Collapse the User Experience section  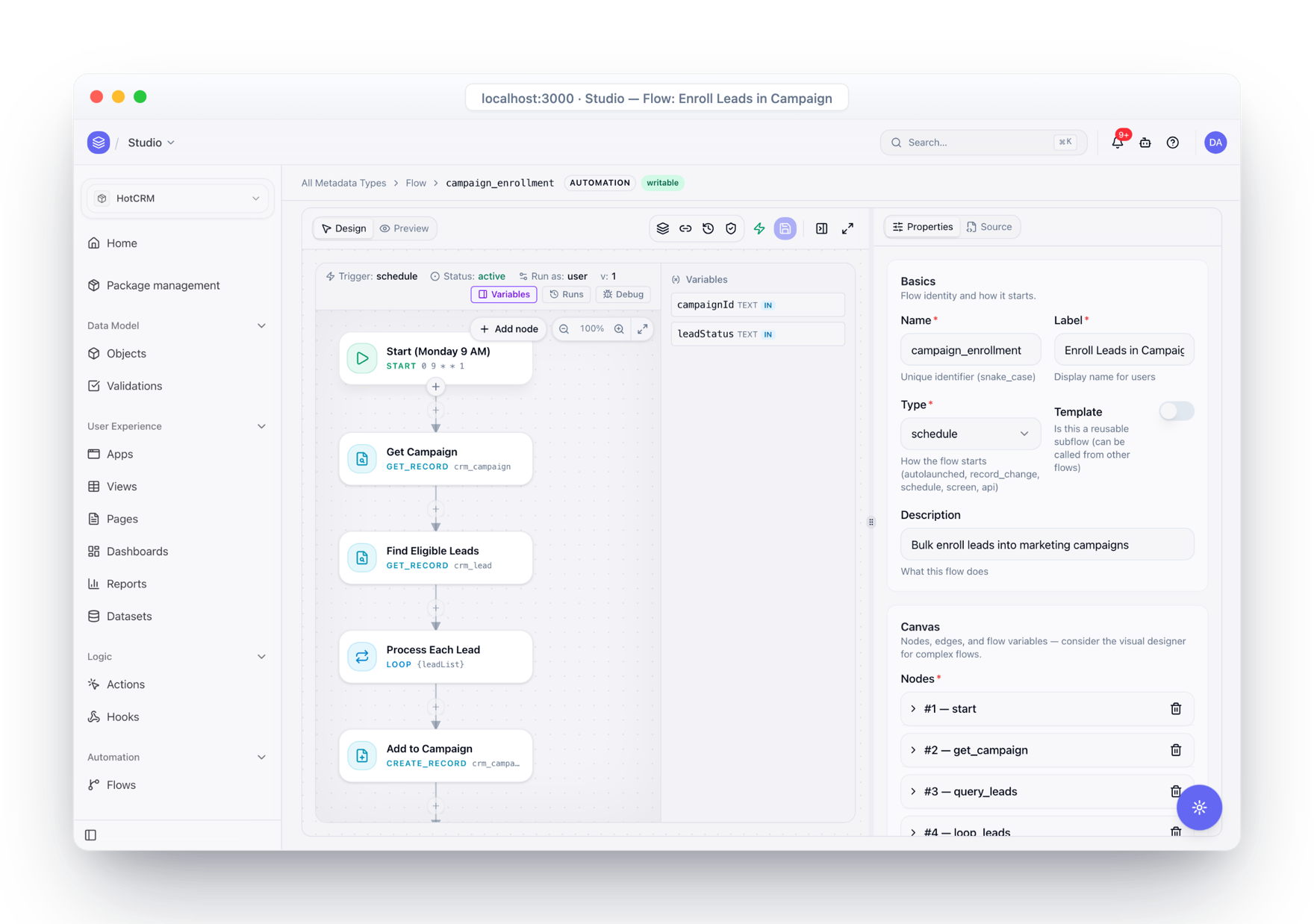click(x=261, y=426)
